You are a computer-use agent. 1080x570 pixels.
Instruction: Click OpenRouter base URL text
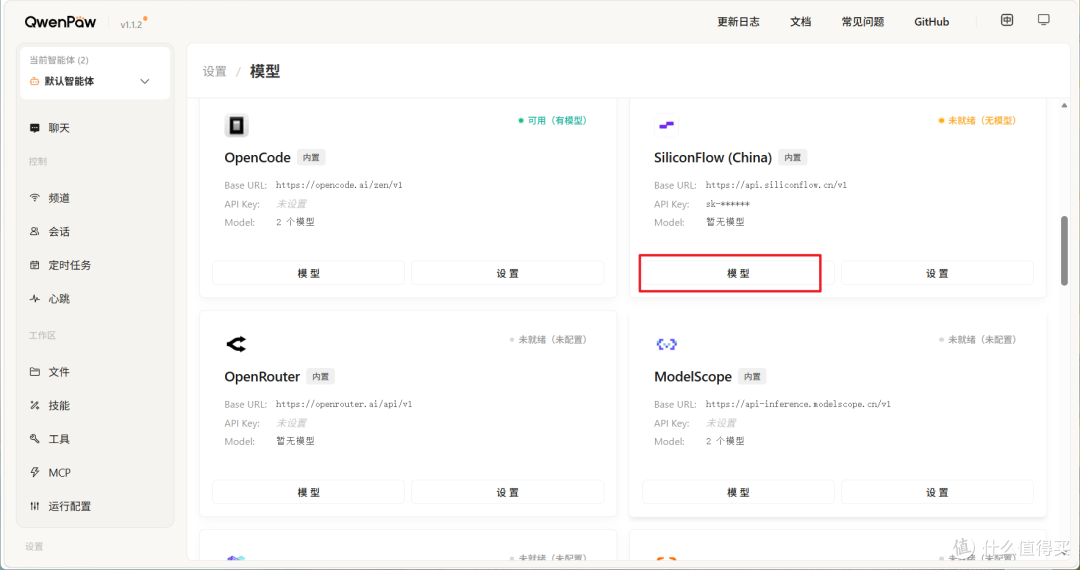click(344, 404)
